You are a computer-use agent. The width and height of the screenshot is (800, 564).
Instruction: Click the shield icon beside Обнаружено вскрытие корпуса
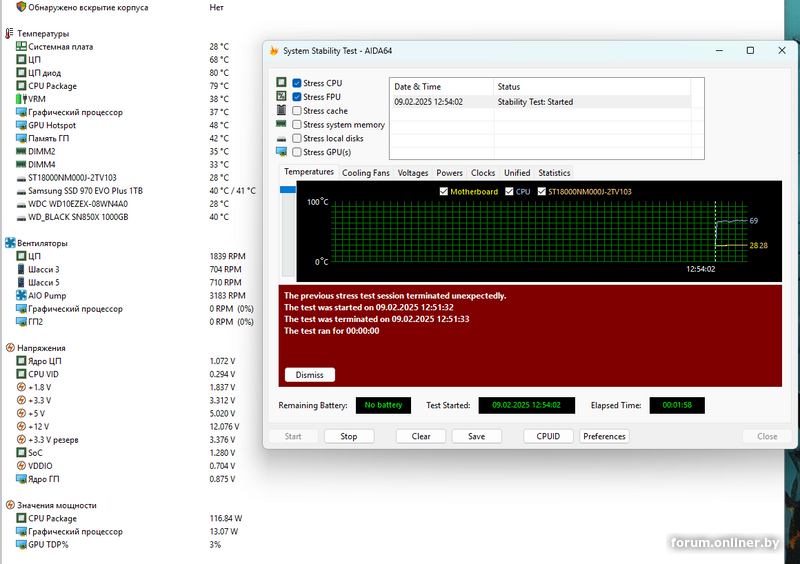[21, 7]
